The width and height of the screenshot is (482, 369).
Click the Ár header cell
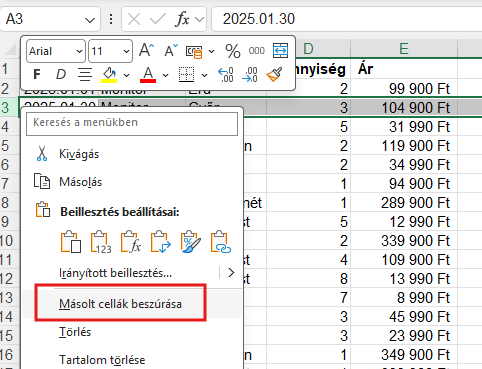coord(404,69)
